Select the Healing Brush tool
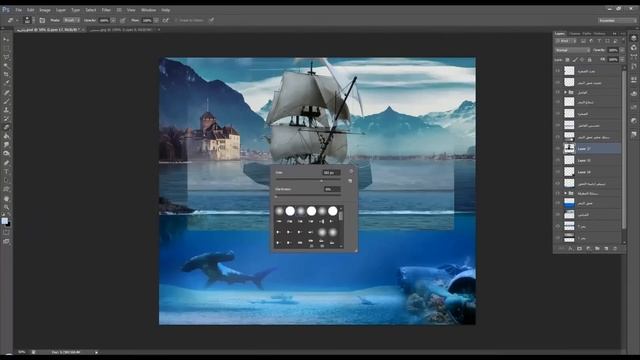 click(x=6, y=93)
